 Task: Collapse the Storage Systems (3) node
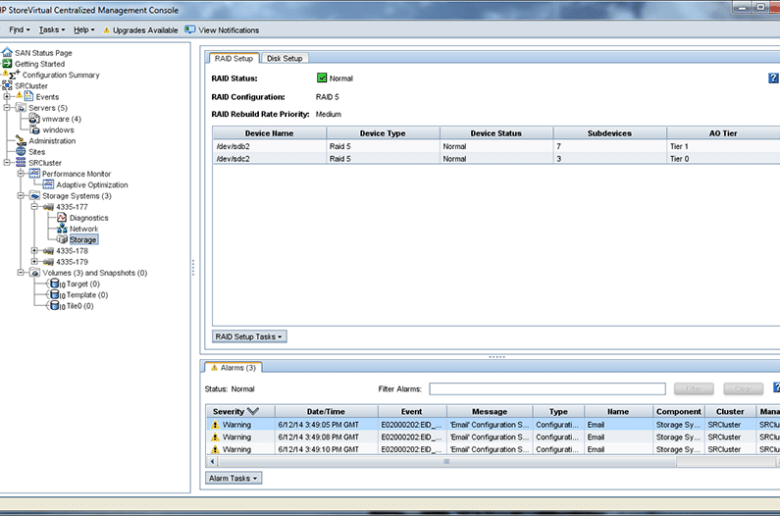pyautogui.click(x=21, y=196)
